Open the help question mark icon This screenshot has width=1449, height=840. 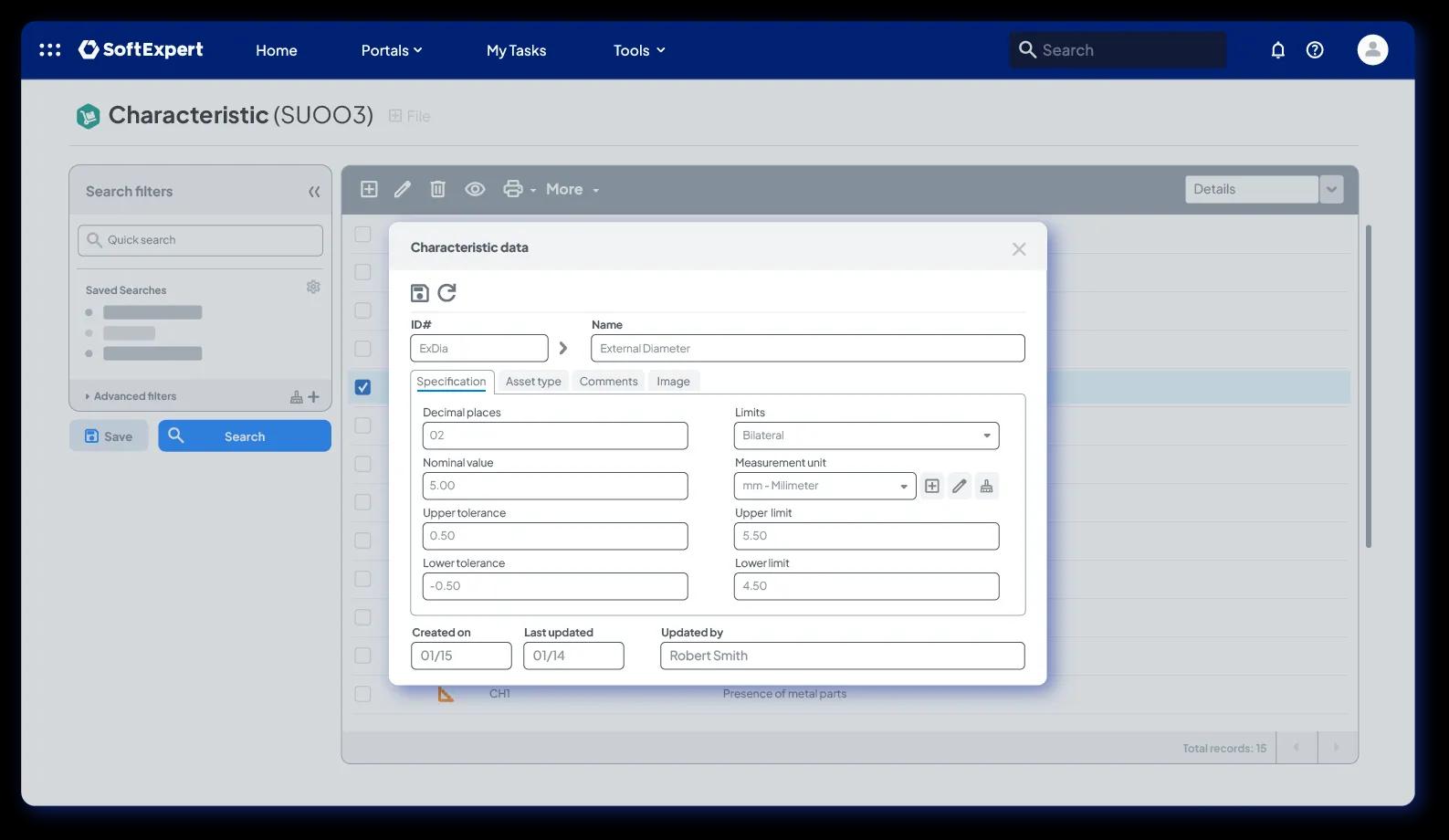point(1315,50)
